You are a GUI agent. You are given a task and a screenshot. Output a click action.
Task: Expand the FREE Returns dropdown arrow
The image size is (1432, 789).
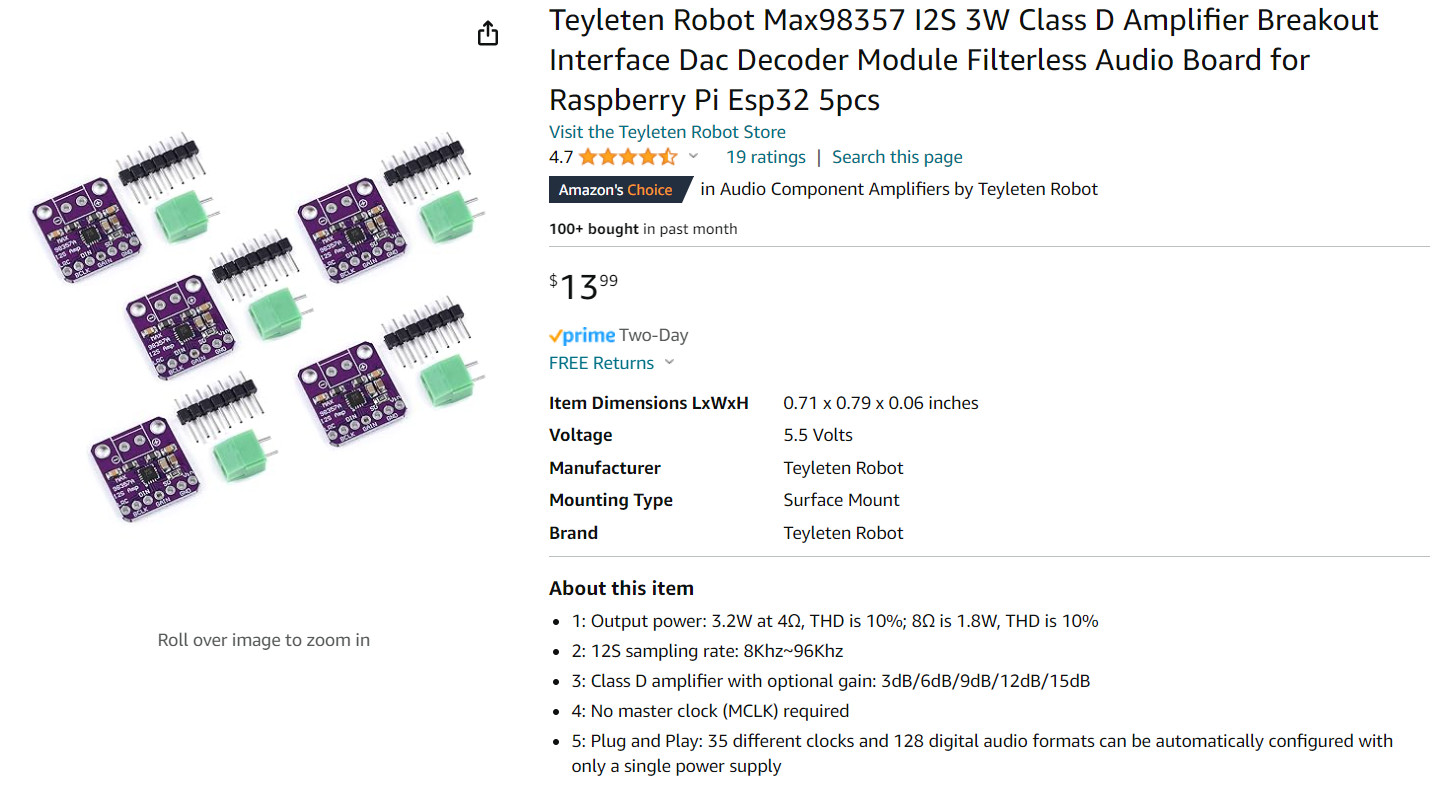(669, 363)
